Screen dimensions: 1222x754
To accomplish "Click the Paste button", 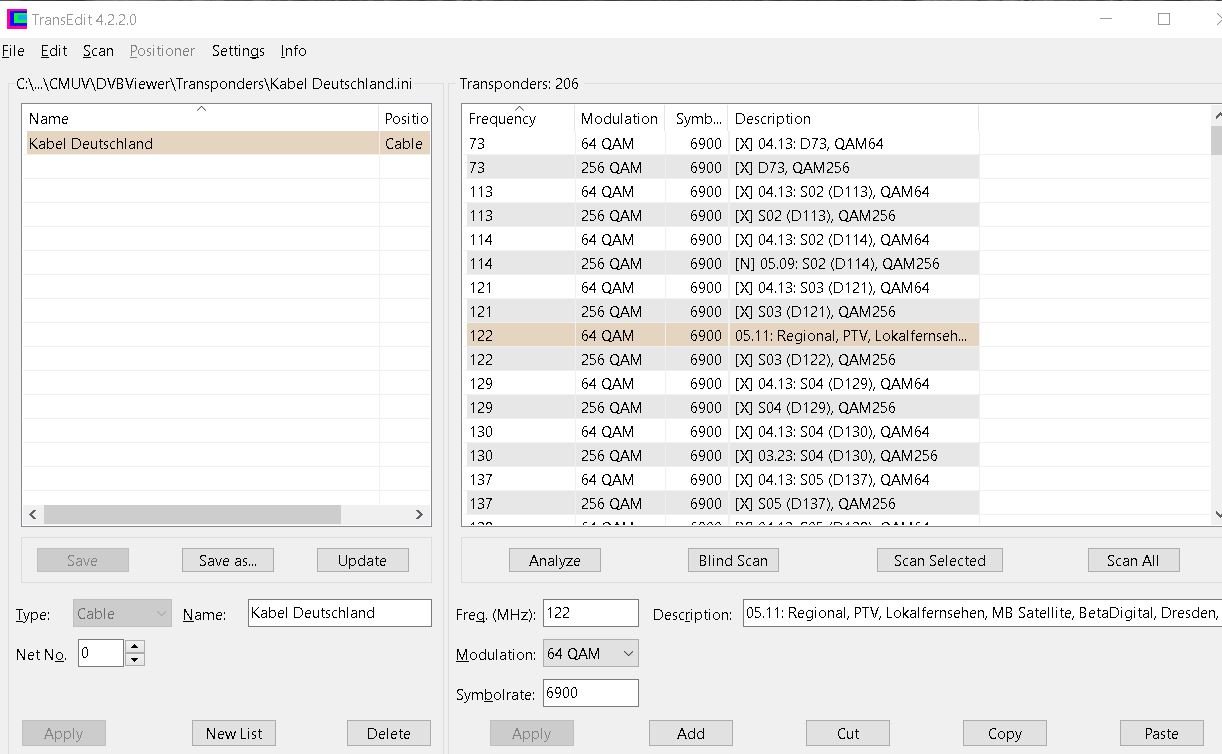I will 1160,734.
